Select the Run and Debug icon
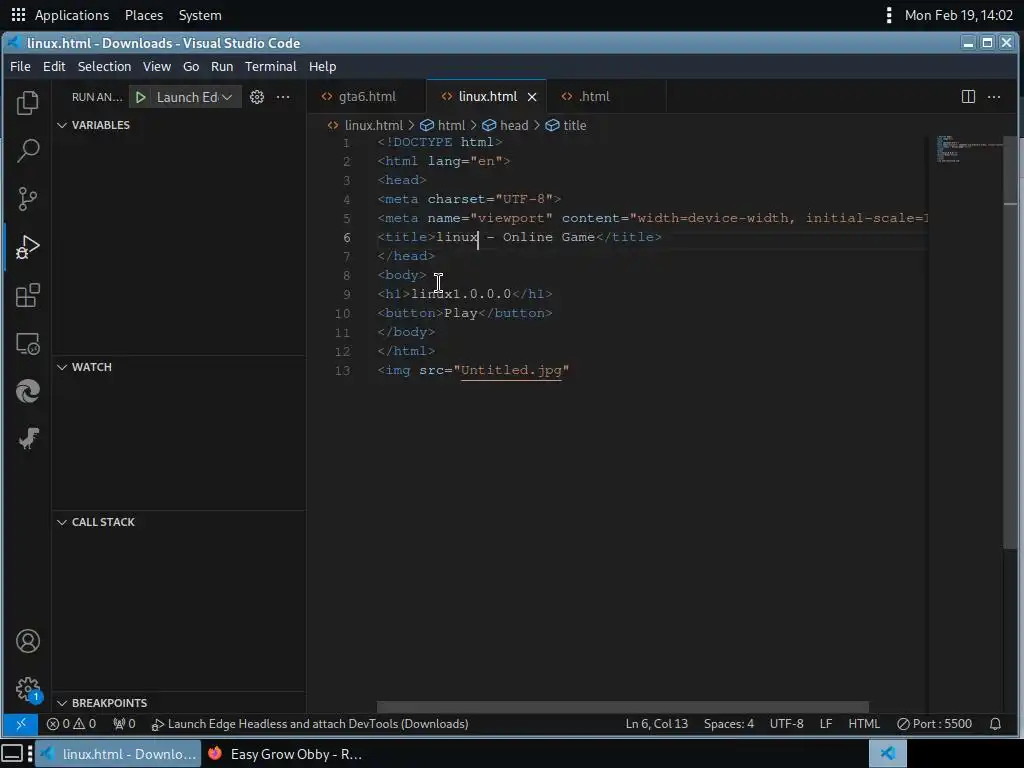 27,247
